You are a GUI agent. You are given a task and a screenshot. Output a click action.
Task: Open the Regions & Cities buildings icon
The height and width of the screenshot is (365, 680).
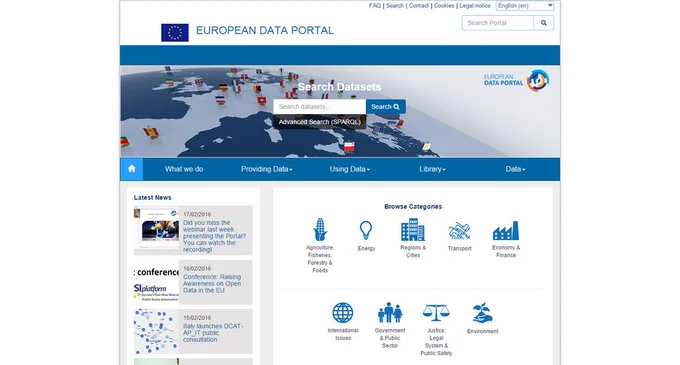[x=412, y=230]
